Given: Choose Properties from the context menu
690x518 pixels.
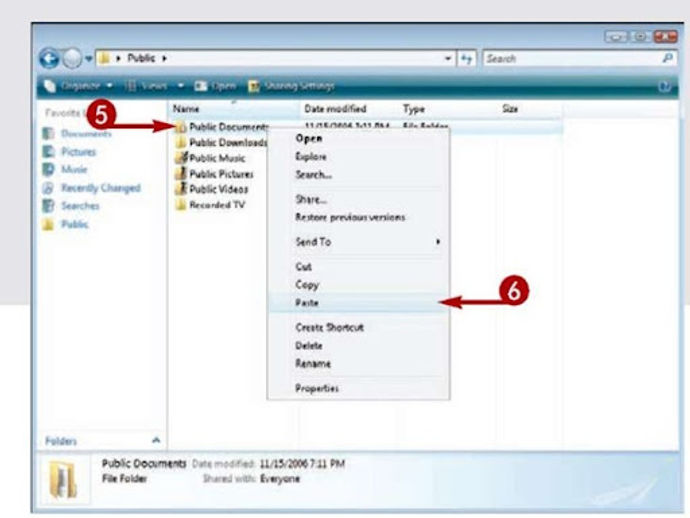Looking at the screenshot, I should [358, 388].
